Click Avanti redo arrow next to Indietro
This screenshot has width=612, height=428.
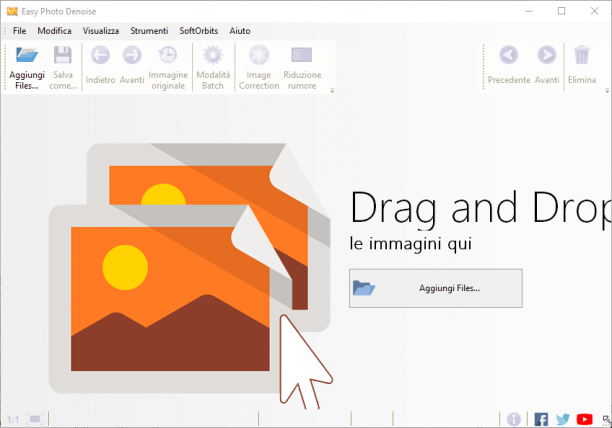click(132, 55)
